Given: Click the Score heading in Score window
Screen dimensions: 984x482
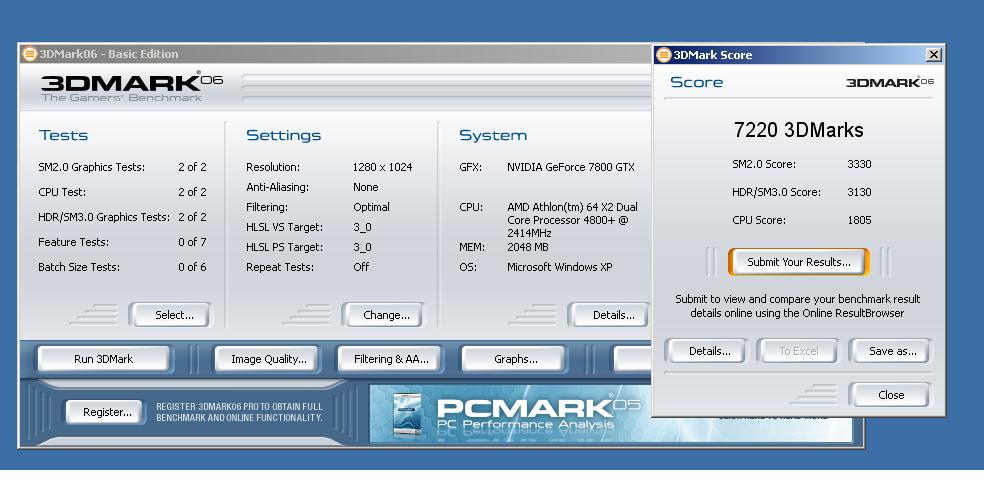Looking at the screenshot, I should click(697, 82).
